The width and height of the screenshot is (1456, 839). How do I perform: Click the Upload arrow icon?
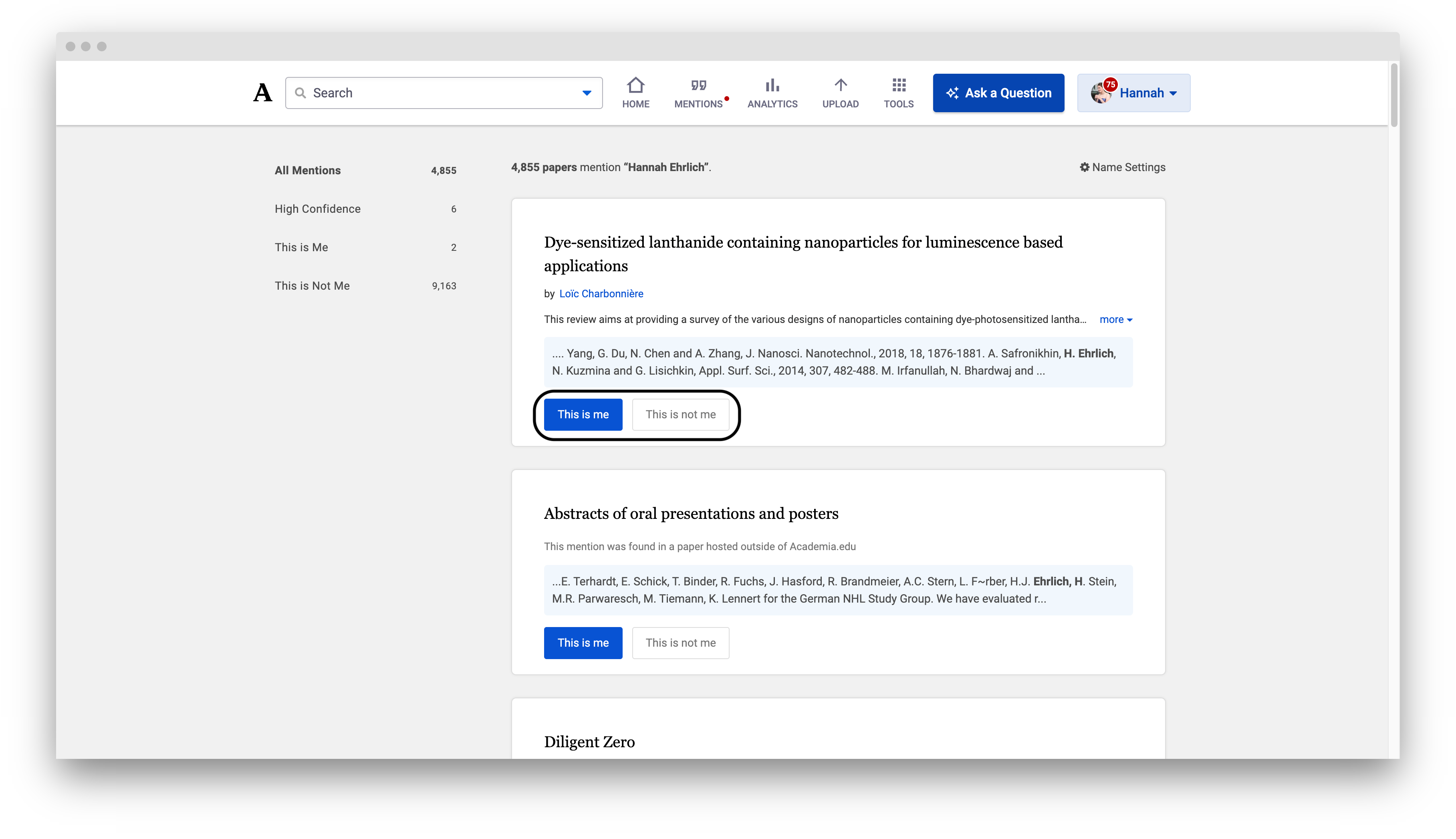tap(840, 85)
